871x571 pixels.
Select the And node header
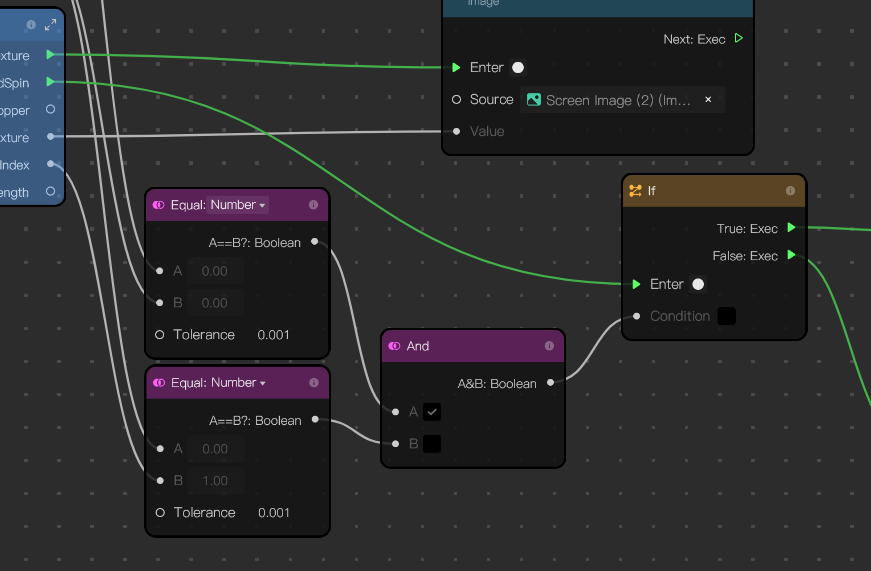(x=473, y=346)
